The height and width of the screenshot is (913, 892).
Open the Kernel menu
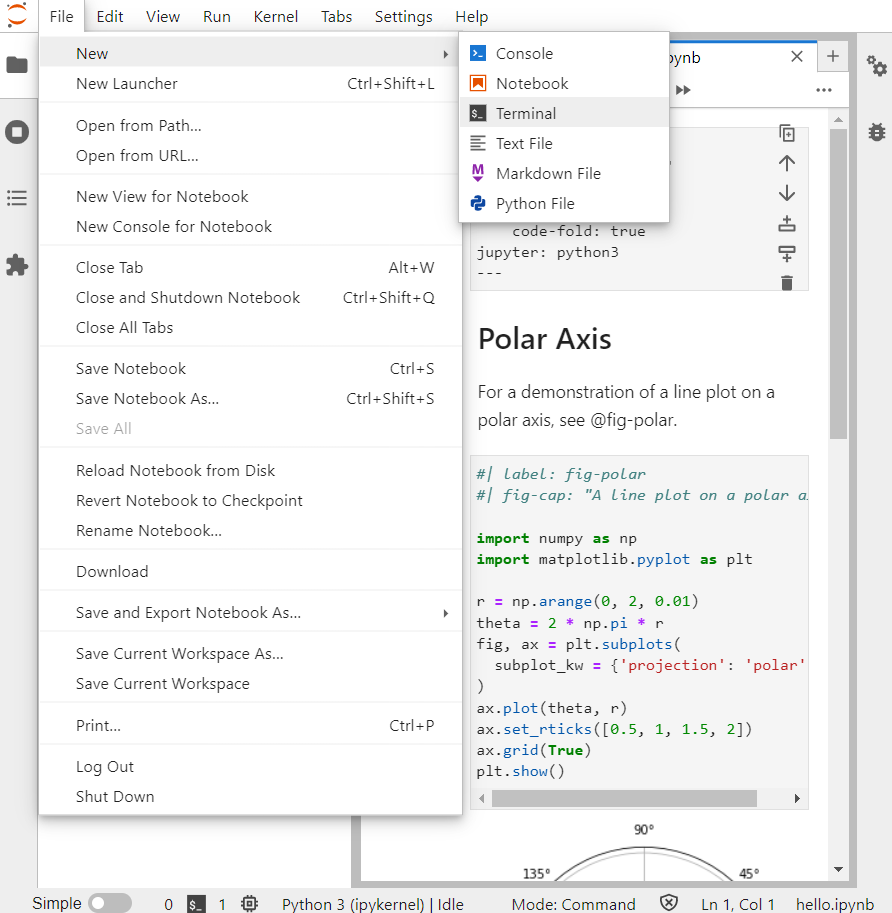(275, 17)
